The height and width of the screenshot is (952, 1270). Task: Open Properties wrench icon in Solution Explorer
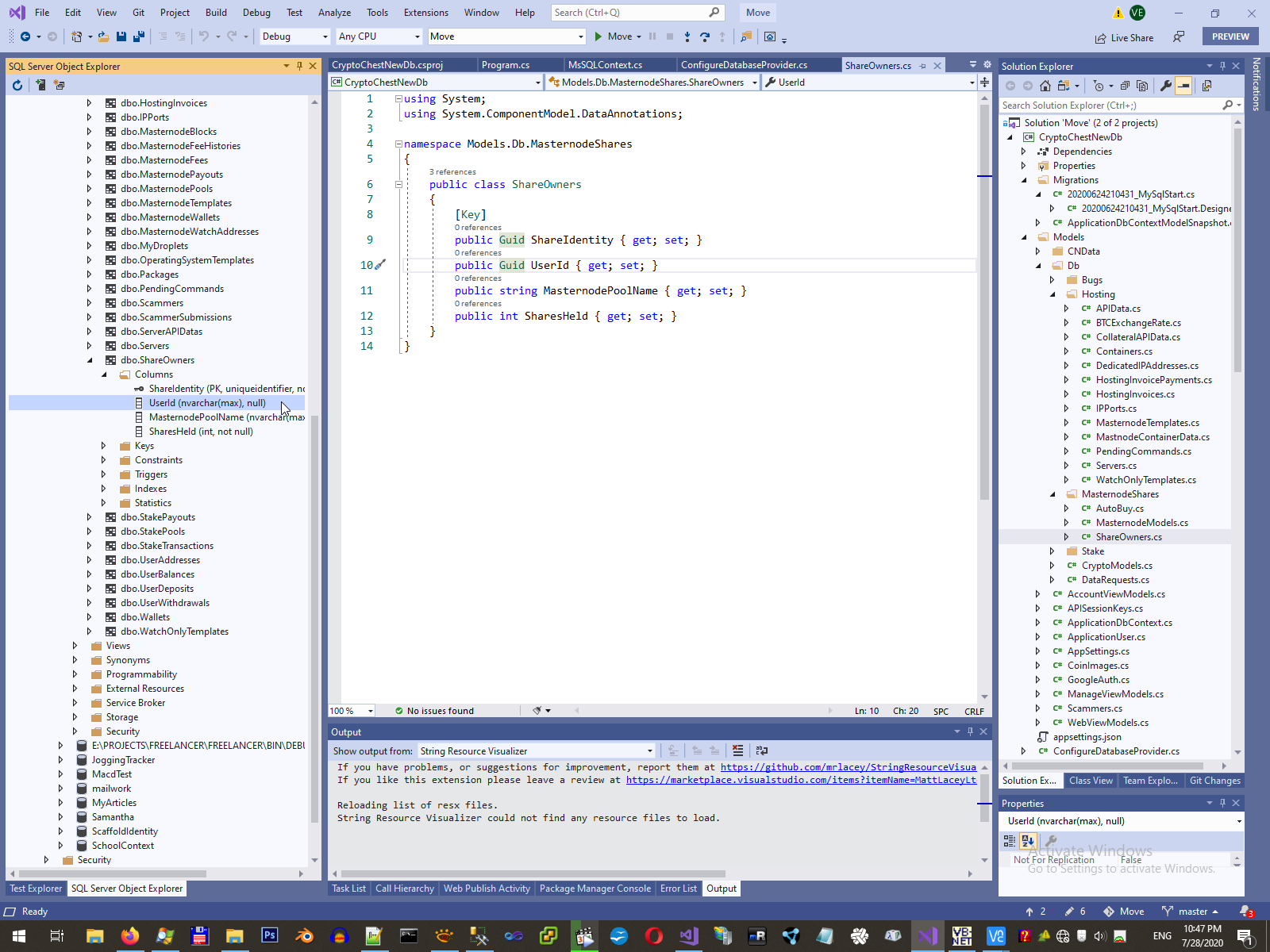pyautogui.click(x=1165, y=86)
